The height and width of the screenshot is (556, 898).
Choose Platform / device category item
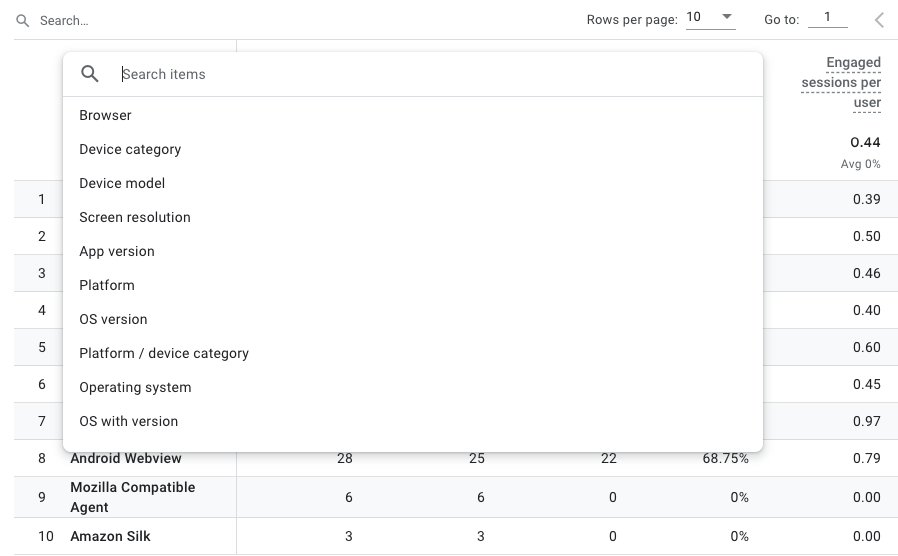[x=164, y=353]
